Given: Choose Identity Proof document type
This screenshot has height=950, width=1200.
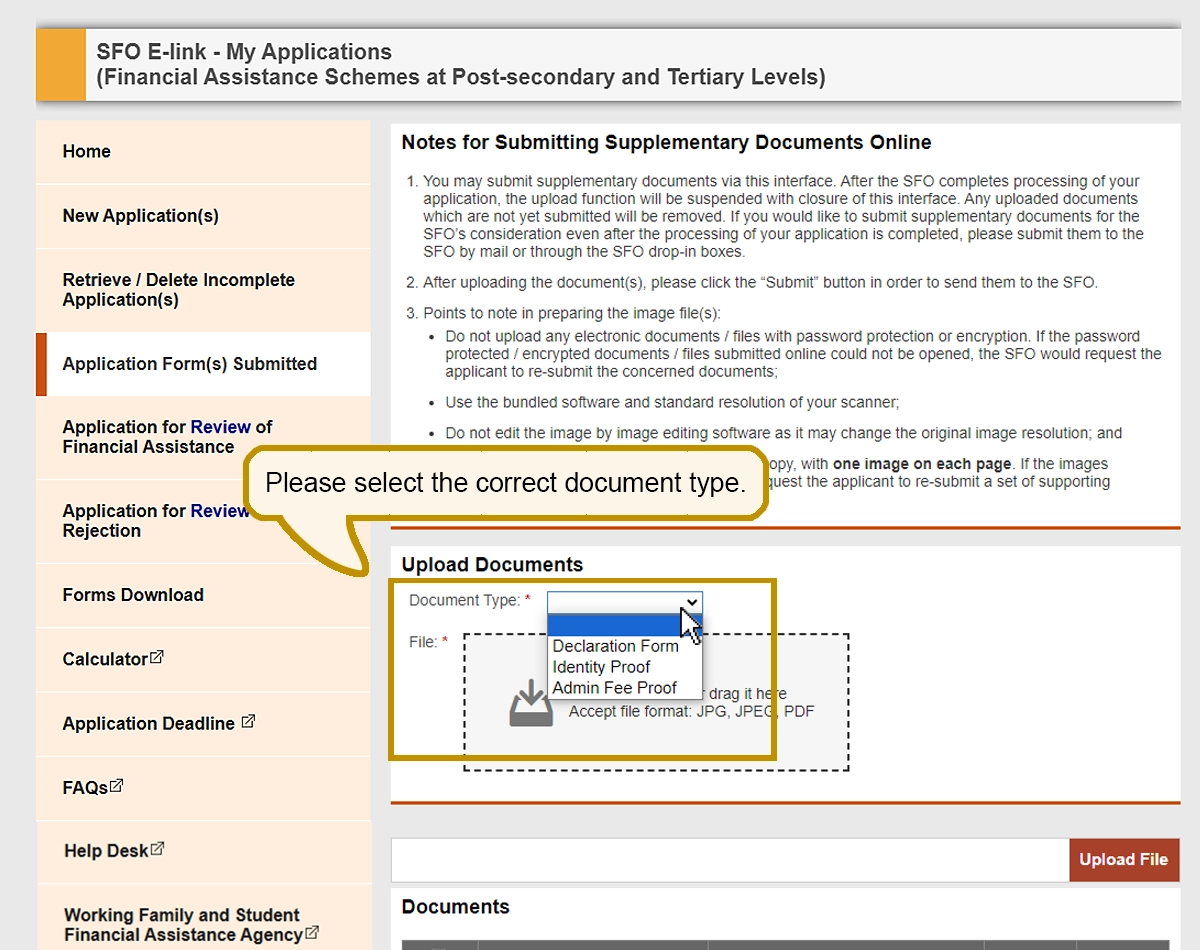Looking at the screenshot, I should pos(601,667).
